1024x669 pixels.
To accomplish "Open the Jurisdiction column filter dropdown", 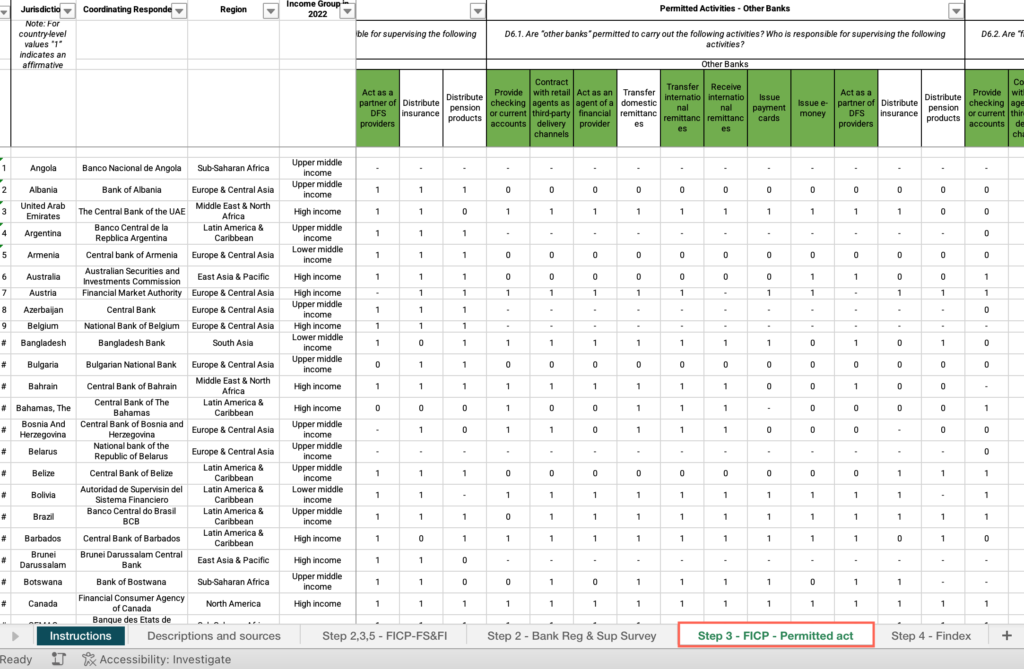I will pos(67,10).
